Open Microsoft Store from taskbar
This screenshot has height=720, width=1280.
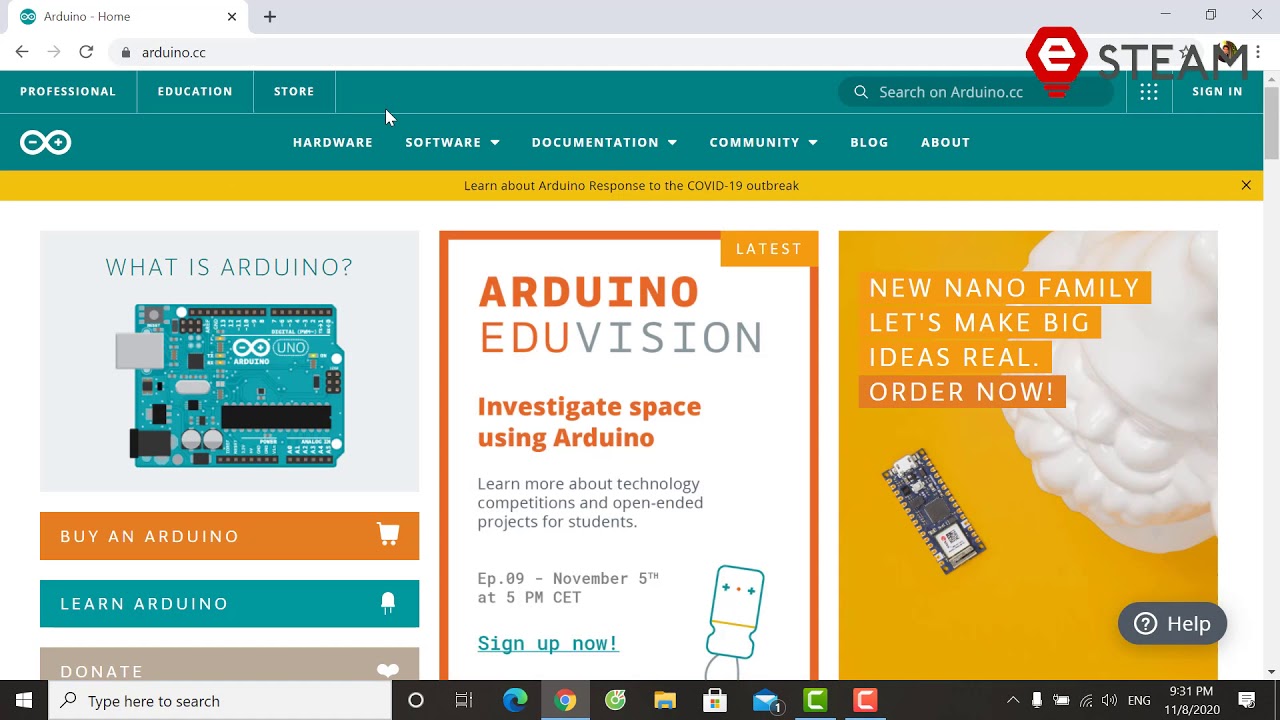coord(715,700)
